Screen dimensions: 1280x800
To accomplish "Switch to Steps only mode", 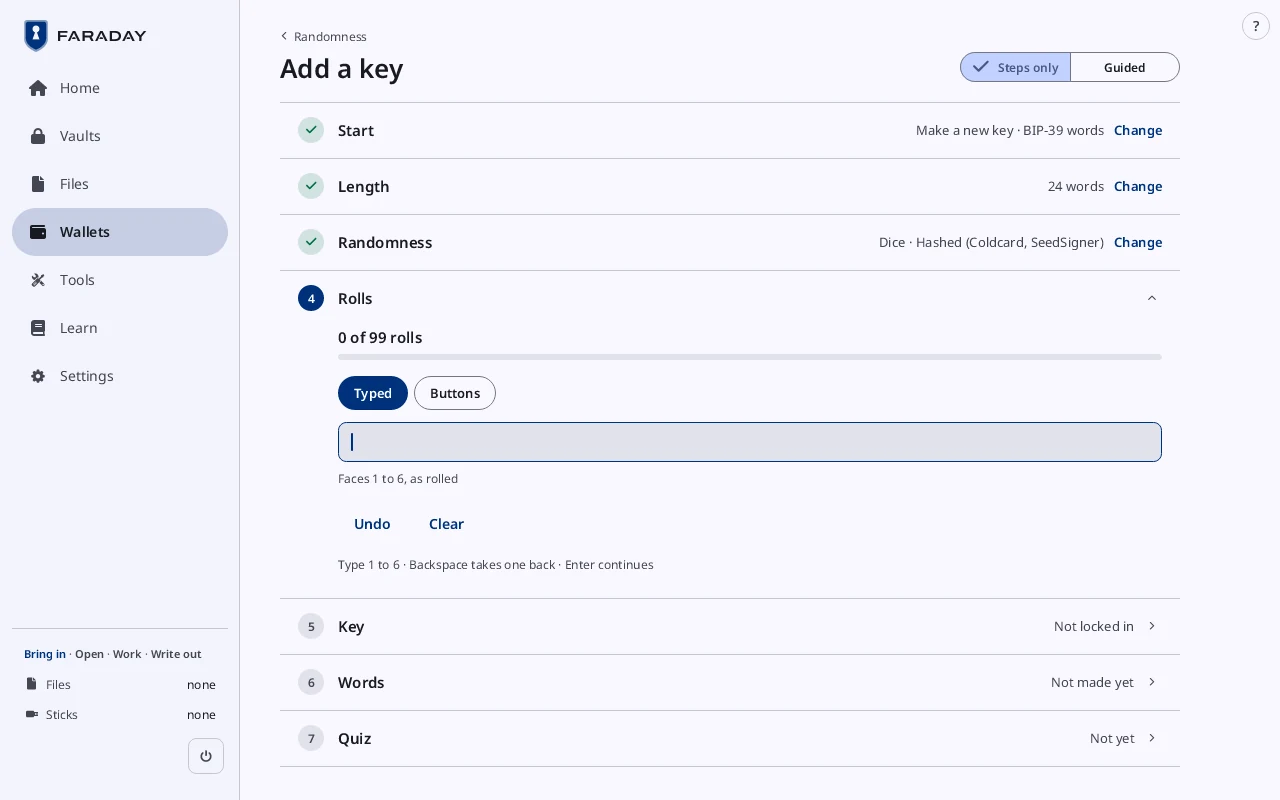I will [x=1015, y=67].
